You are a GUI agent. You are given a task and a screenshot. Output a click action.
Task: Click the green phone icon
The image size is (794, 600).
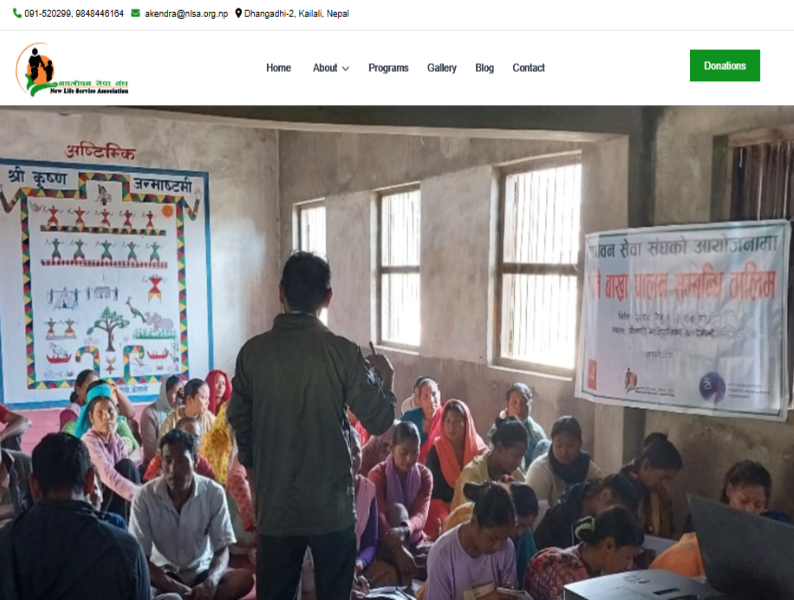pos(17,13)
